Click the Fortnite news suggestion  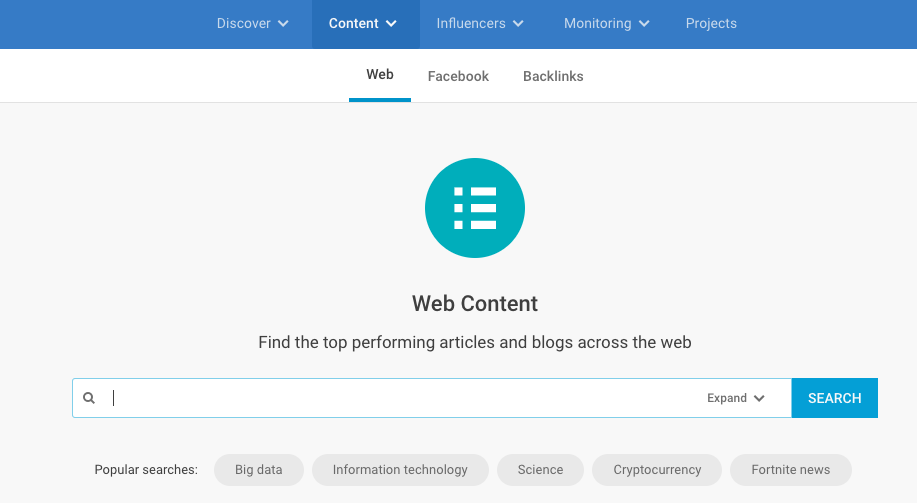790,469
